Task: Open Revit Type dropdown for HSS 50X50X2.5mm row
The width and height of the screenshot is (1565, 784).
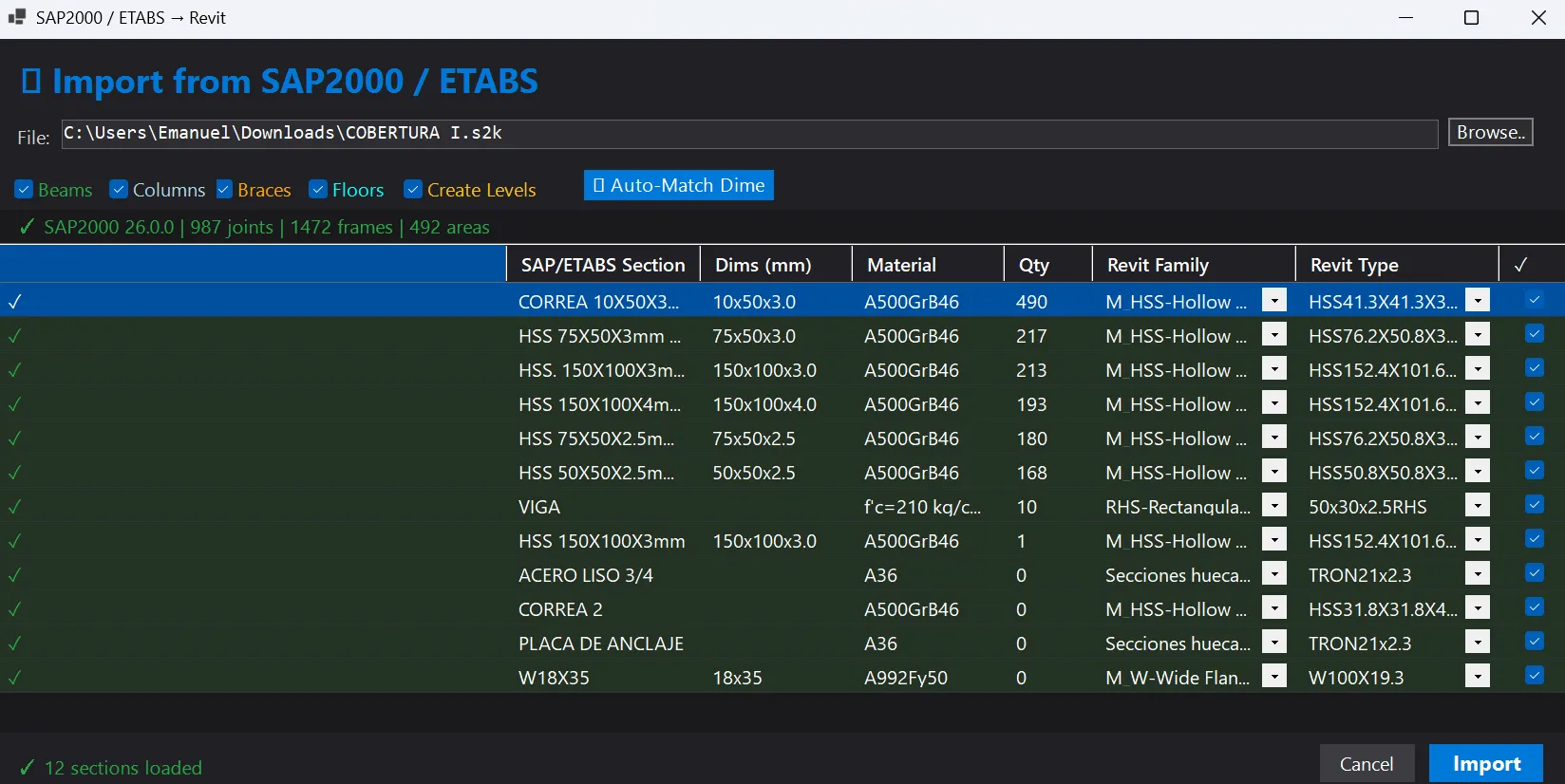Action: [1478, 472]
